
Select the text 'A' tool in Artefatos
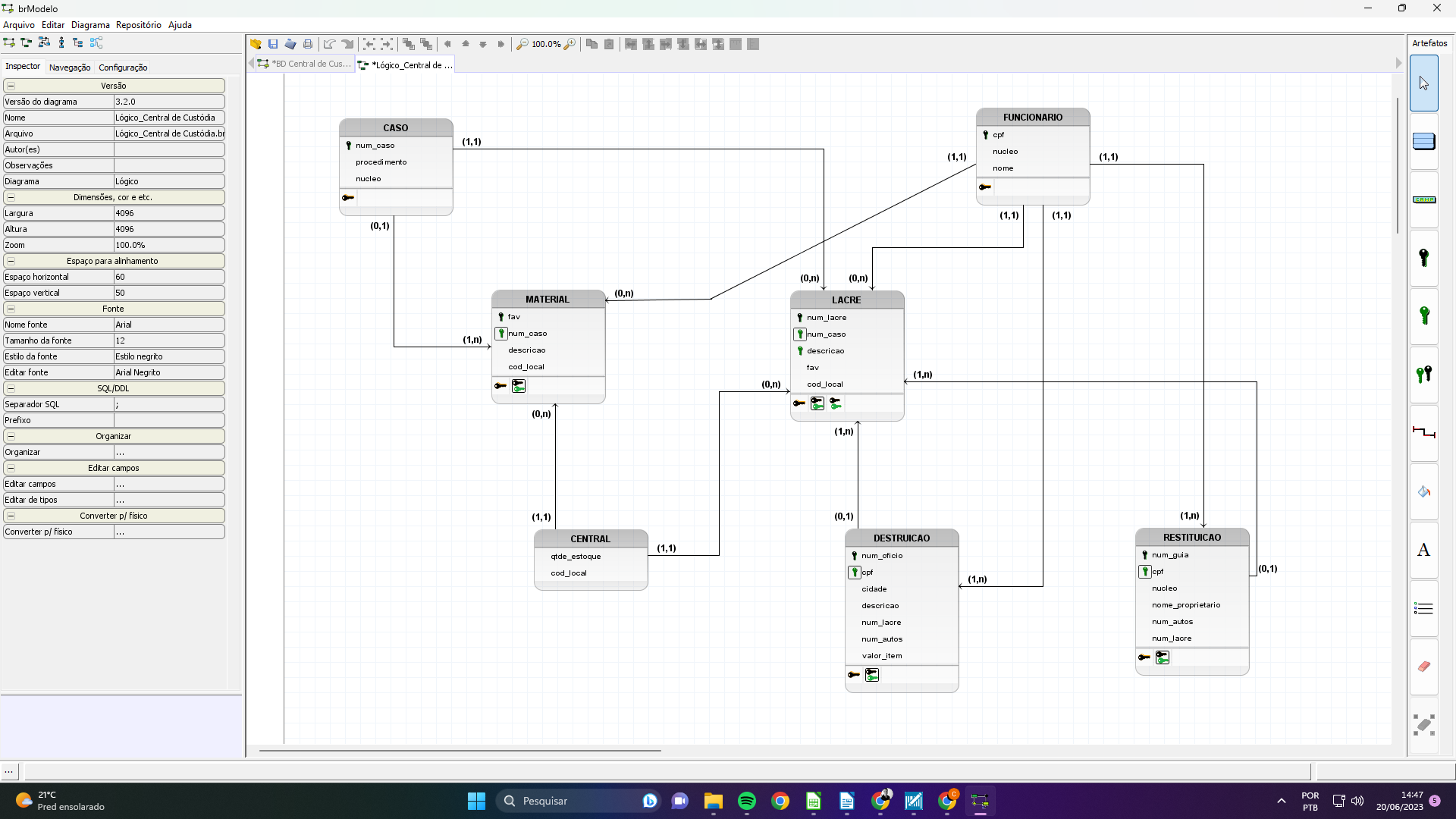pos(1423,550)
